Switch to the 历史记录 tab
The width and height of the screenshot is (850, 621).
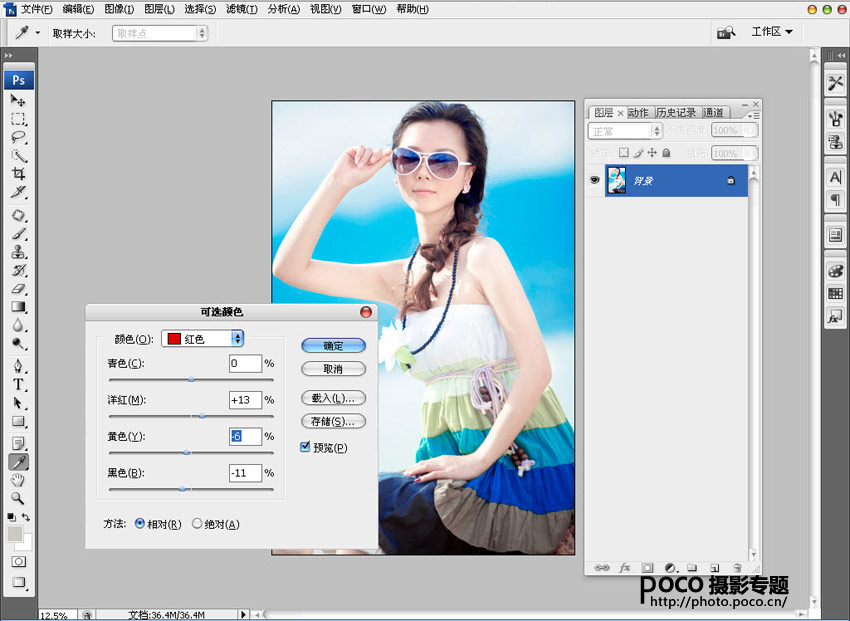point(677,112)
